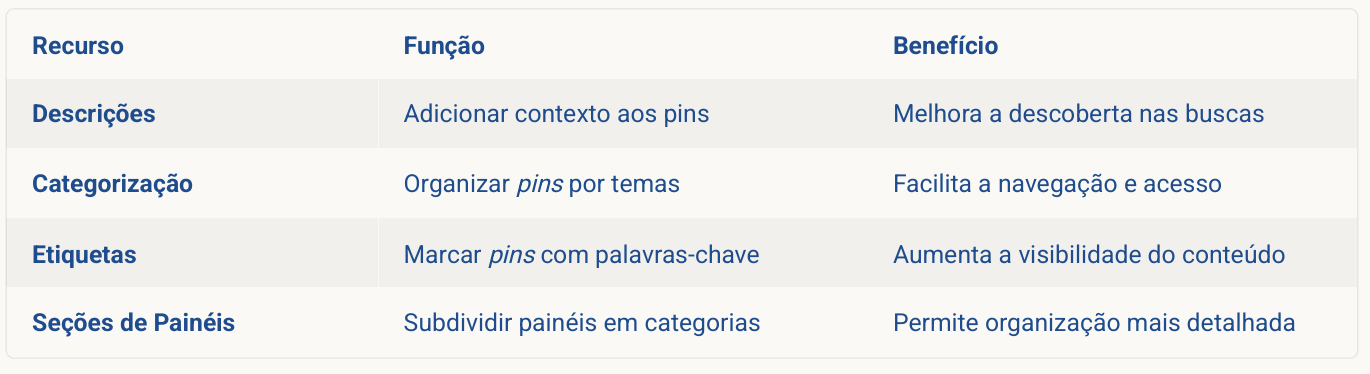The height and width of the screenshot is (374, 1370).
Task: Click Aumenta a visibilidade do conteúdo
Action: (x=1089, y=254)
